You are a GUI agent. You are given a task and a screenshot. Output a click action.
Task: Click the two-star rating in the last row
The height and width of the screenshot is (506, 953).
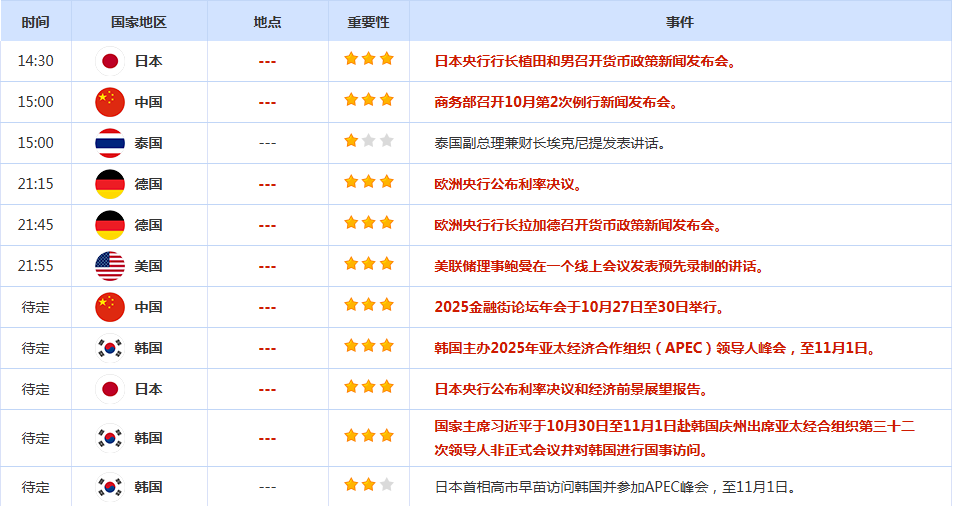point(368,485)
